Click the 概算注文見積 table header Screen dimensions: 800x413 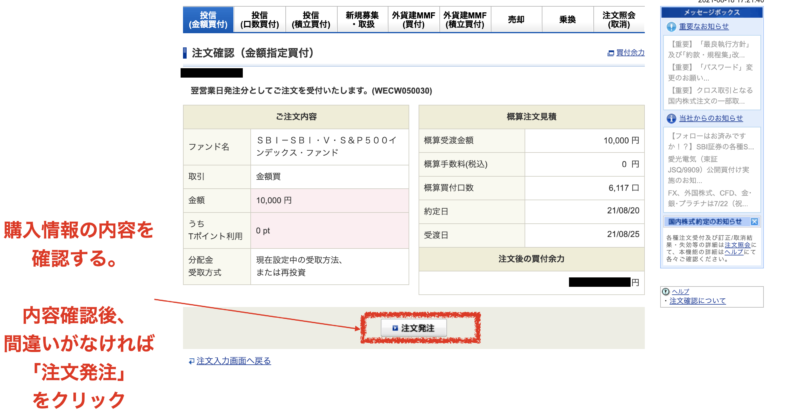(x=531, y=117)
